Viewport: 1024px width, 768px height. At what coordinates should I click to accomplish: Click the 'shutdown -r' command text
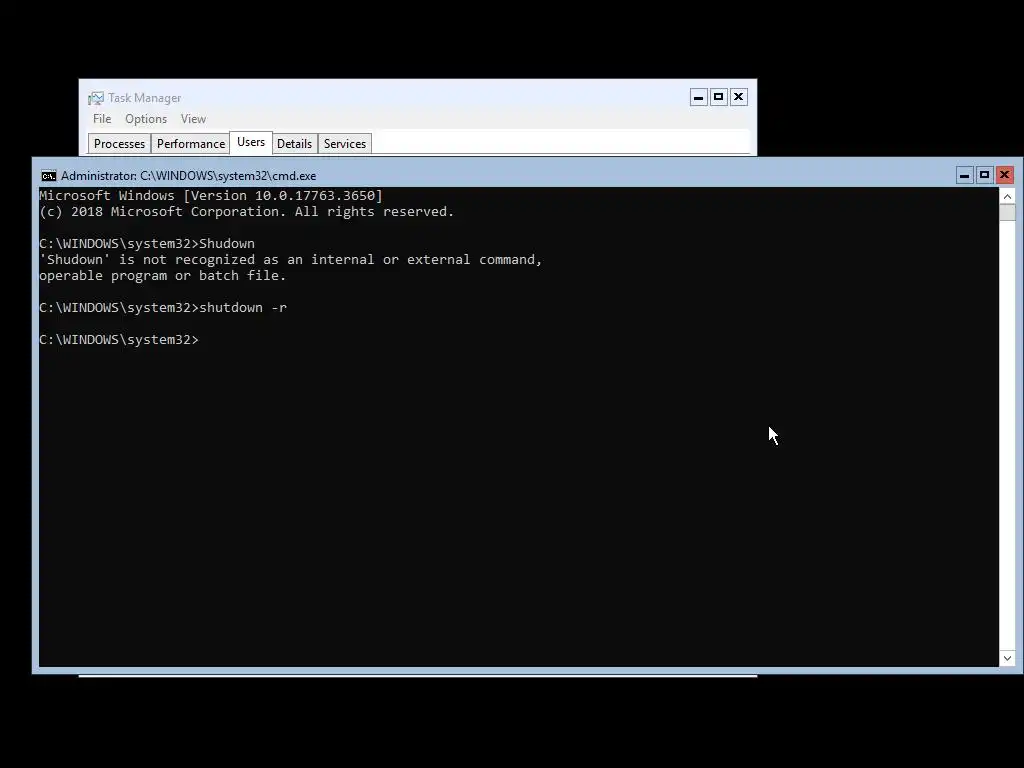coord(243,308)
